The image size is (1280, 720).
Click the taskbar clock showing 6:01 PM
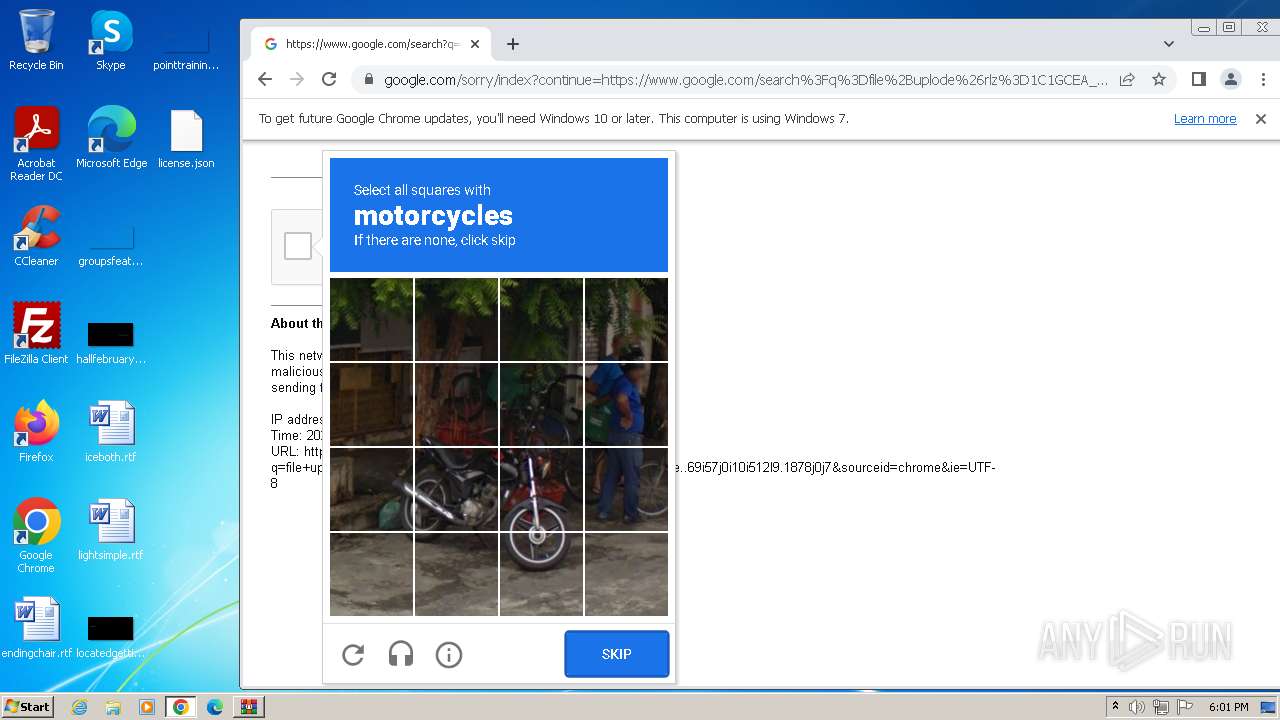click(1228, 707)
